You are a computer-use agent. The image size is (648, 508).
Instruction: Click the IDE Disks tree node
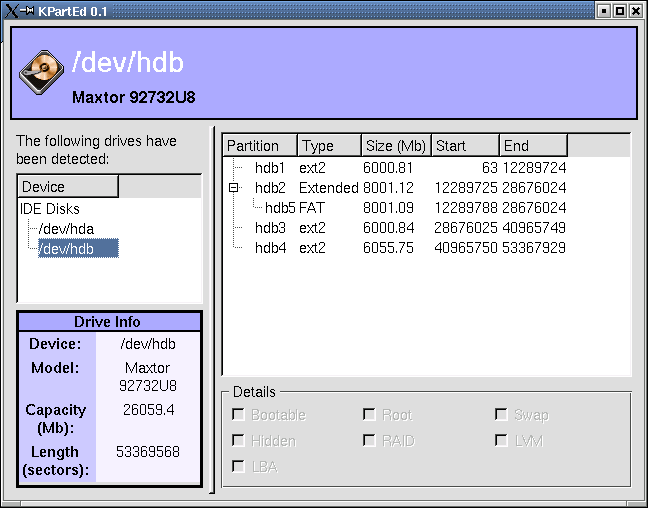pos(50,209)
